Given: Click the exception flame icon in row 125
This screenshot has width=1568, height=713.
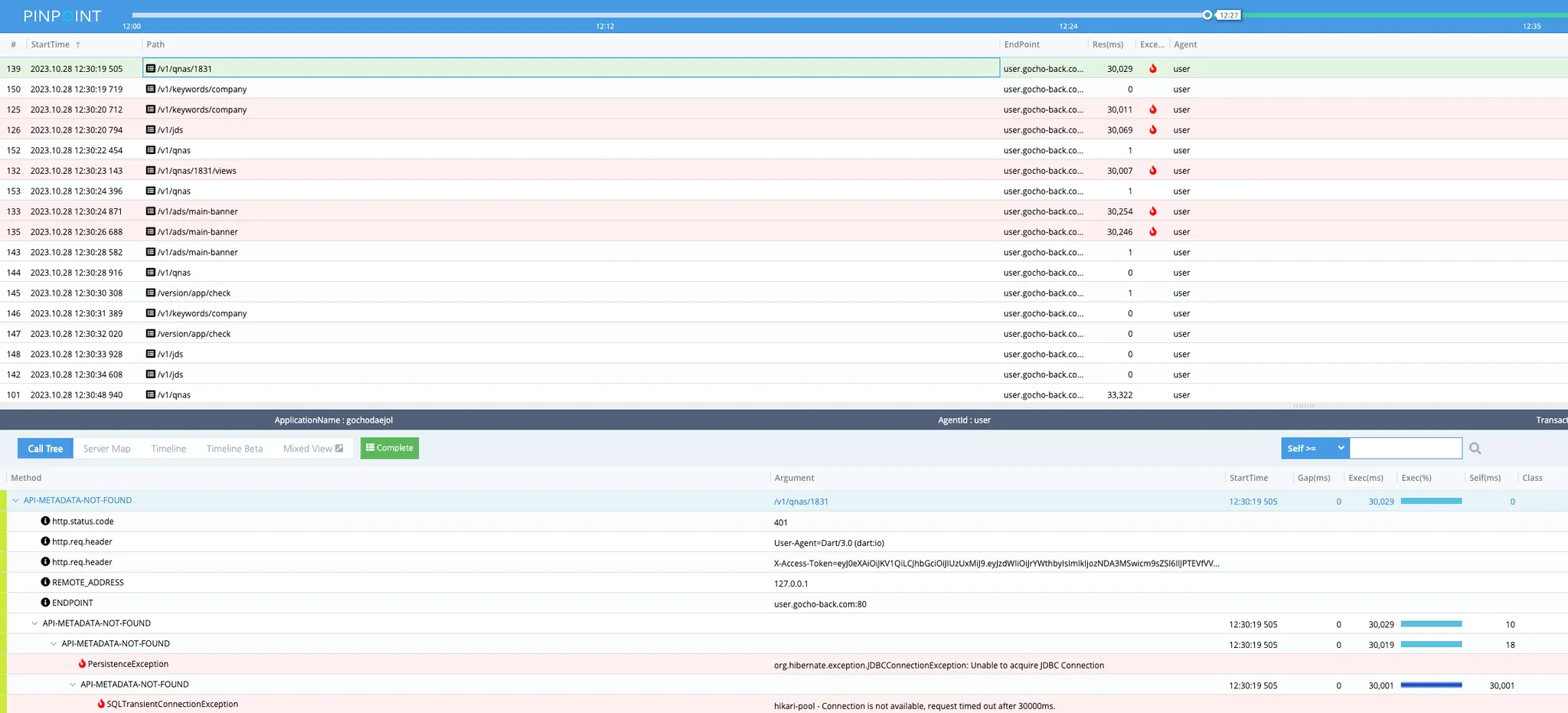Looking at the screenshot, I should pyautogui.click(x=1153, y=110).
